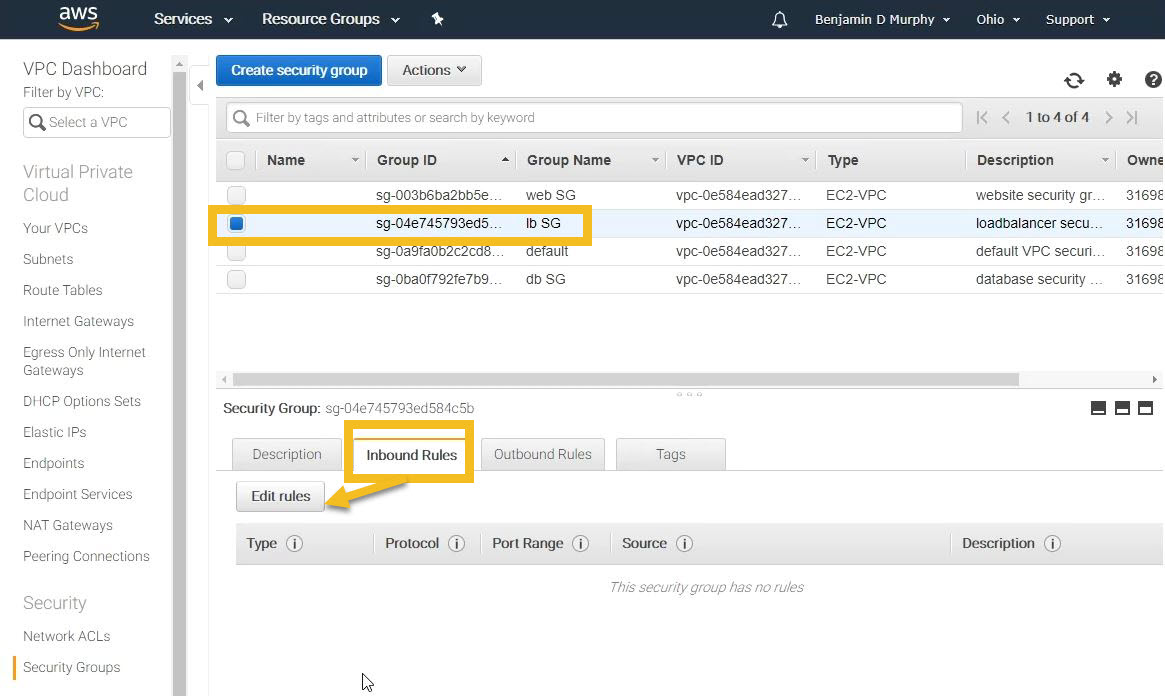This screenshot has width=1165, height=696.
Task: Click website security group description cell
Action: click(1040, 195)
